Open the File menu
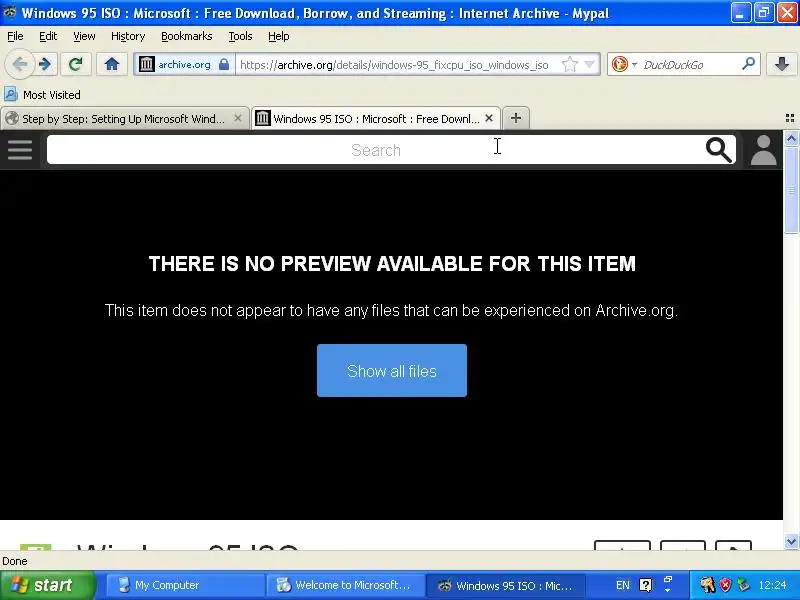This screenshot has width=800, height=600. tap(15, 36)
